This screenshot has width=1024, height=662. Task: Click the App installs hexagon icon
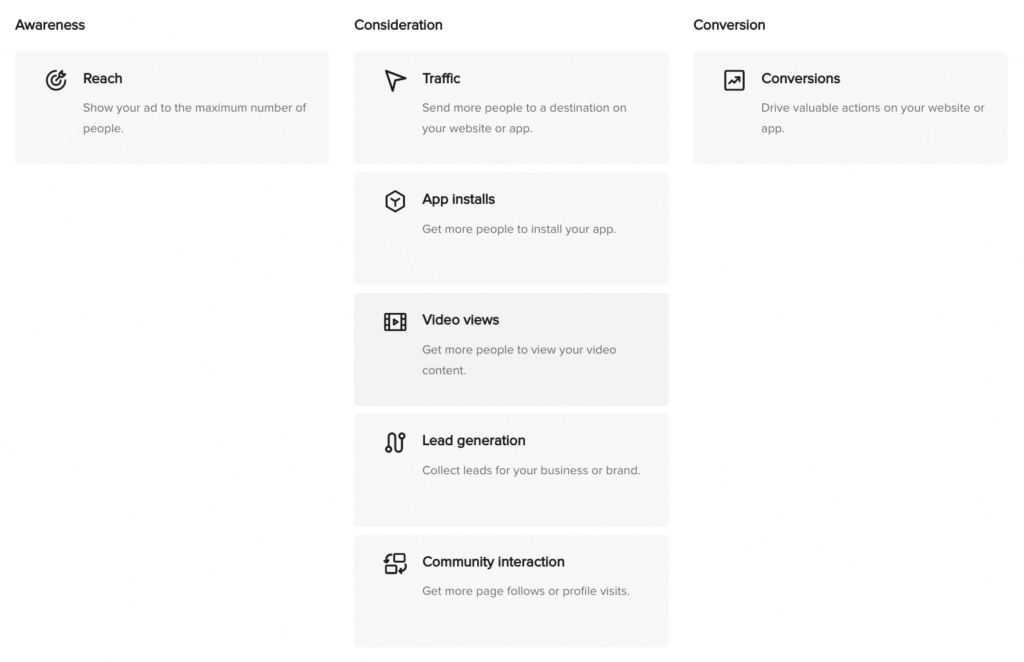point(395,201)
